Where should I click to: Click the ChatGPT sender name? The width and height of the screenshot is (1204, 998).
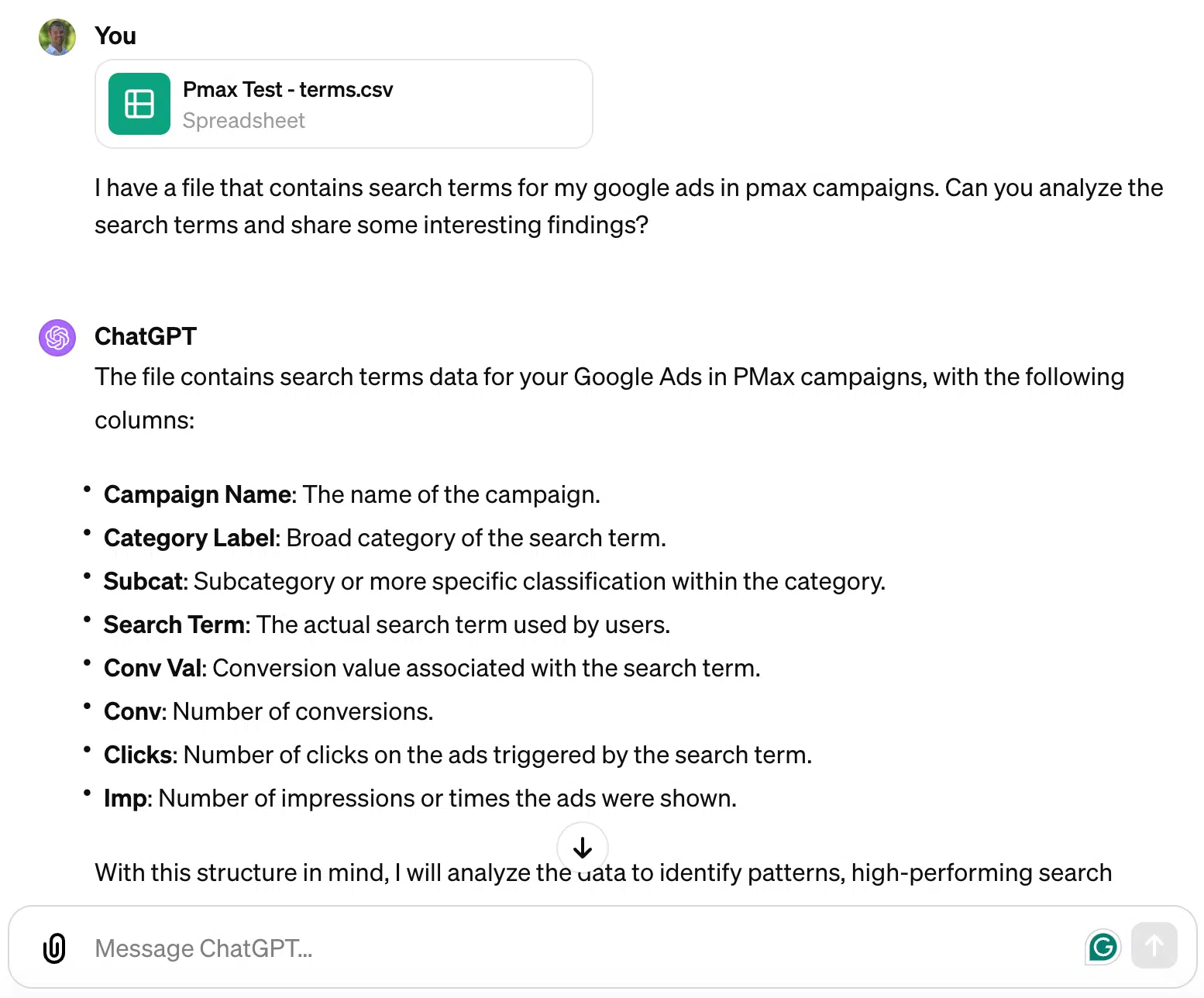(146, 336)
